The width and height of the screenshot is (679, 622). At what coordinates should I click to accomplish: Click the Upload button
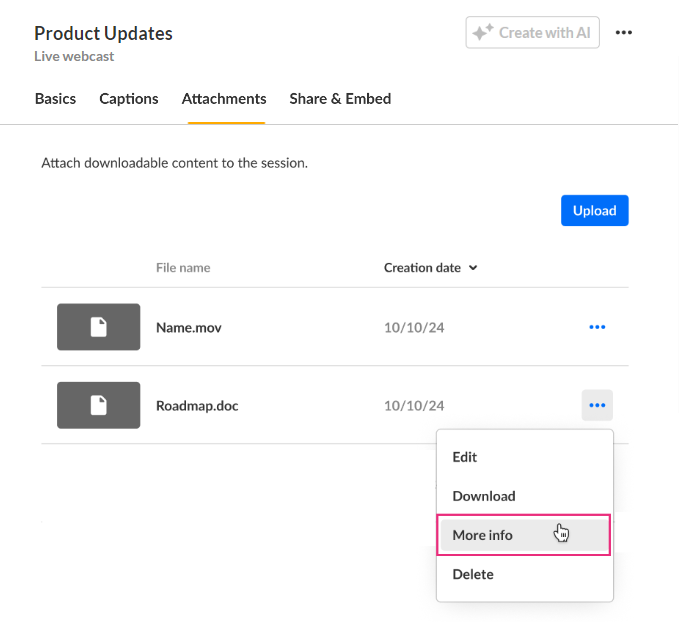pyautogui.click(x=594, y=211)
